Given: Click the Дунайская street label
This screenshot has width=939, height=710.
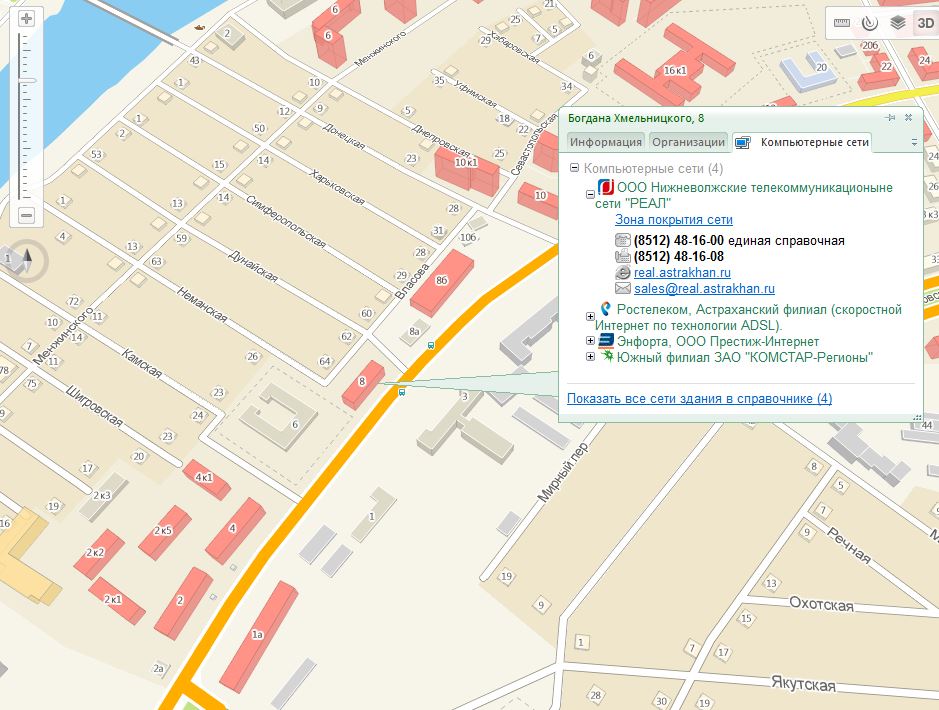Looking at the screenshot, I should (x=253, y=266).
